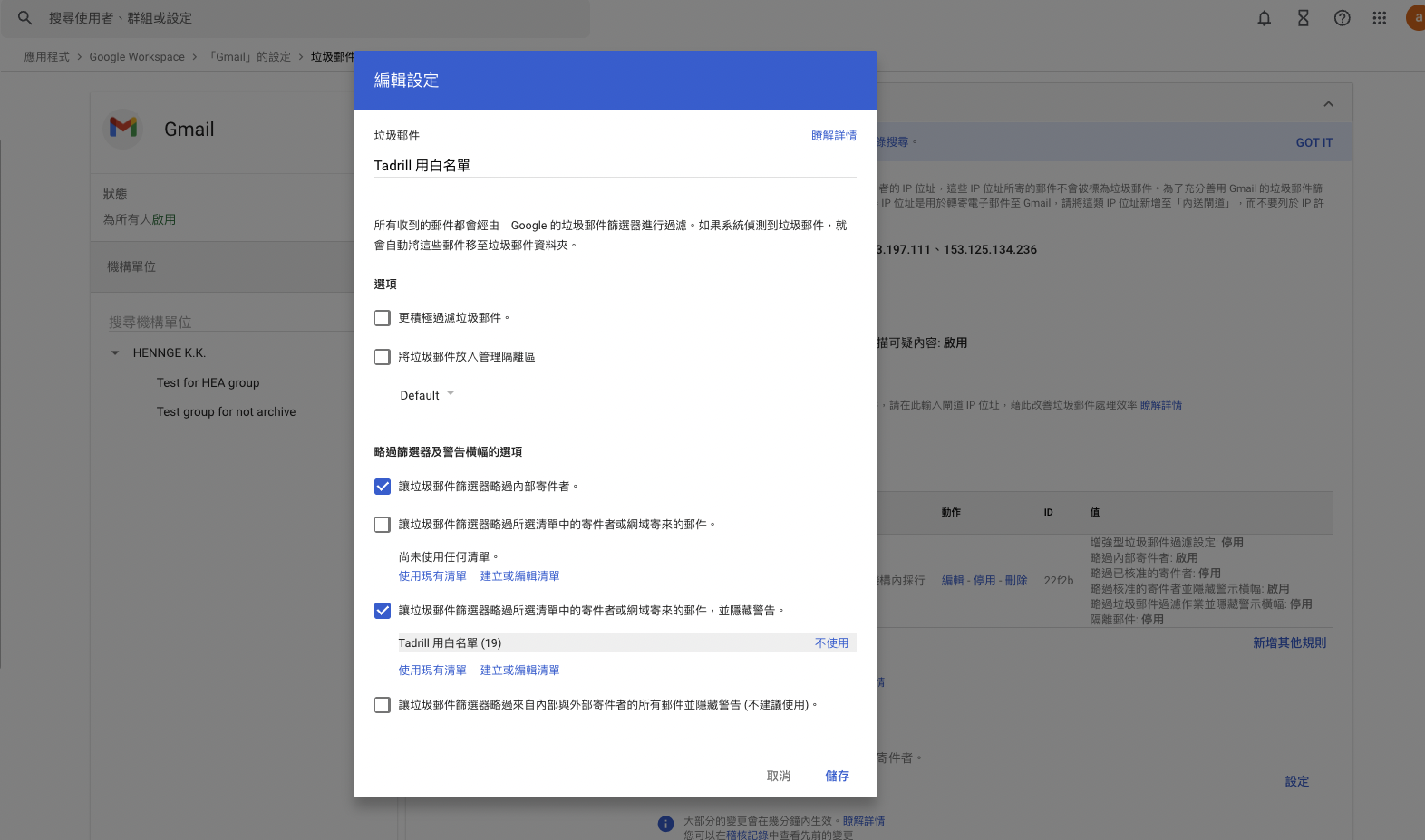1425x840 pixels.
Task: Click 刪除 link in rule row
Action: point(1016,581)
